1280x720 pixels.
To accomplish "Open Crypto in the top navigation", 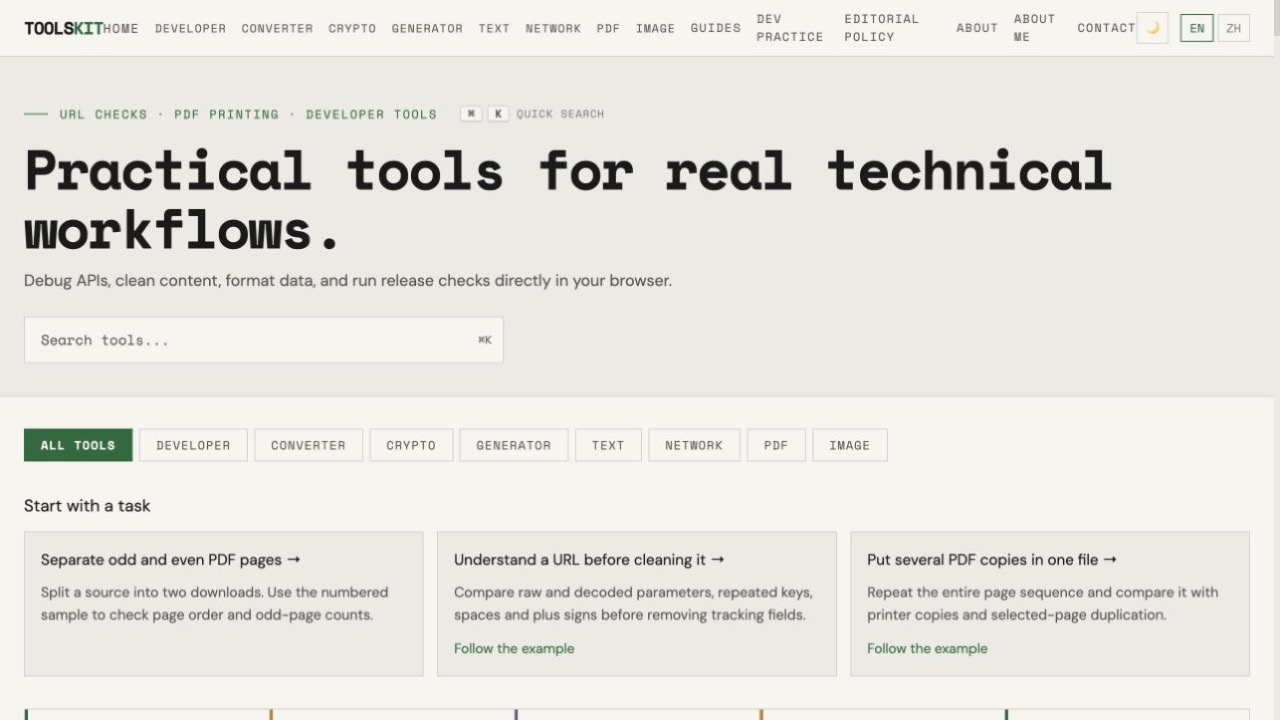I will pyautogui.click(x=352, y=28).
